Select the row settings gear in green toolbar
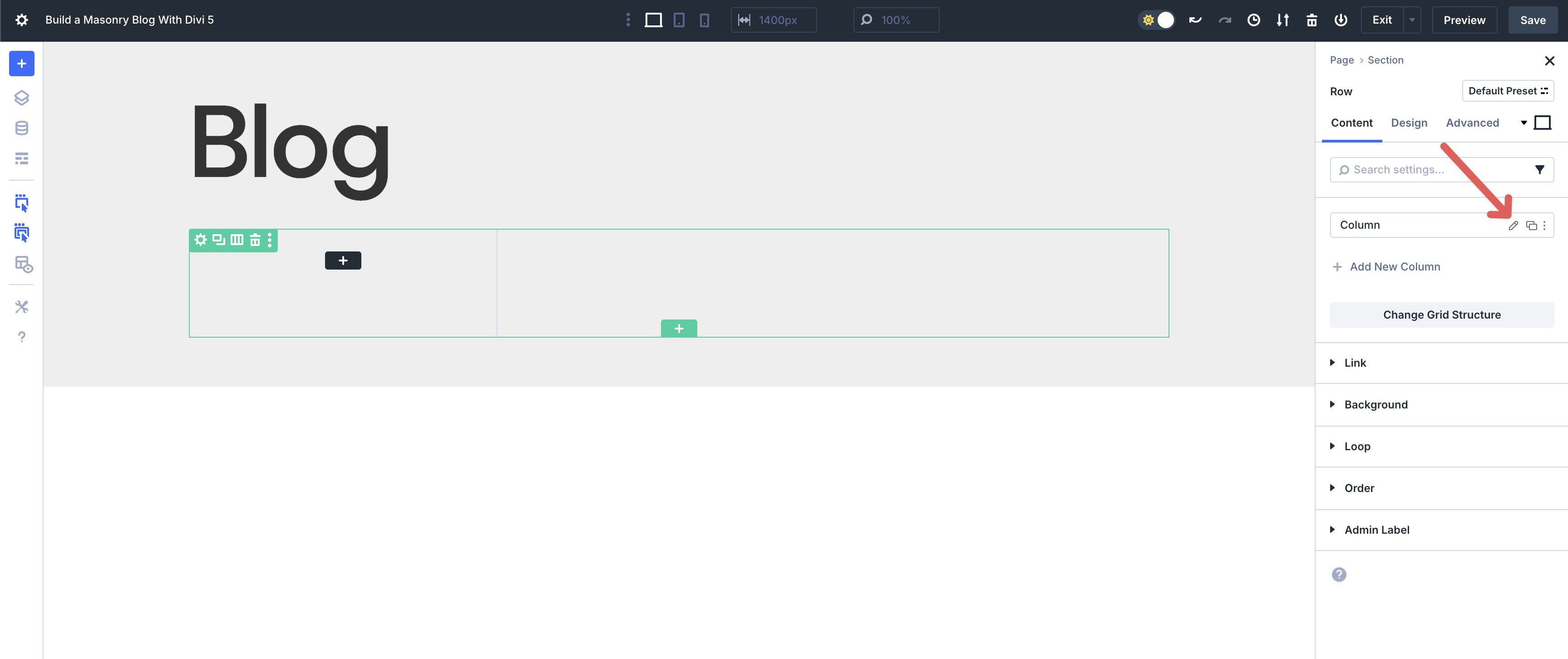Screen dimensions: 1568x659 [x=200, y=240]
